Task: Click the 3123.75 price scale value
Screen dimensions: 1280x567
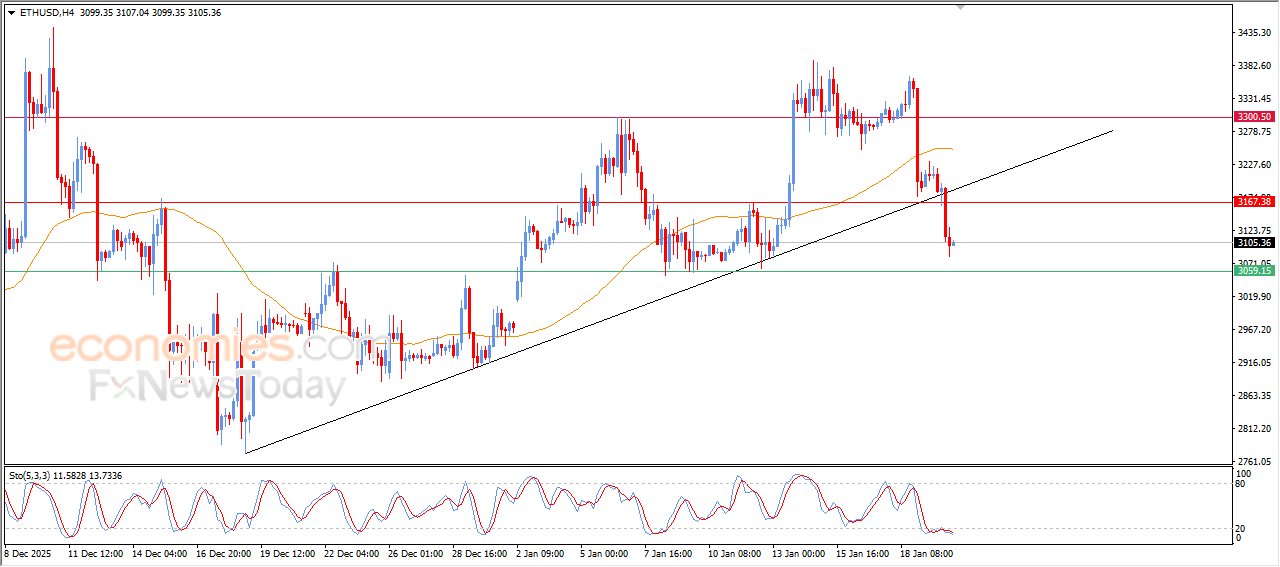Action: [1254, 230]
